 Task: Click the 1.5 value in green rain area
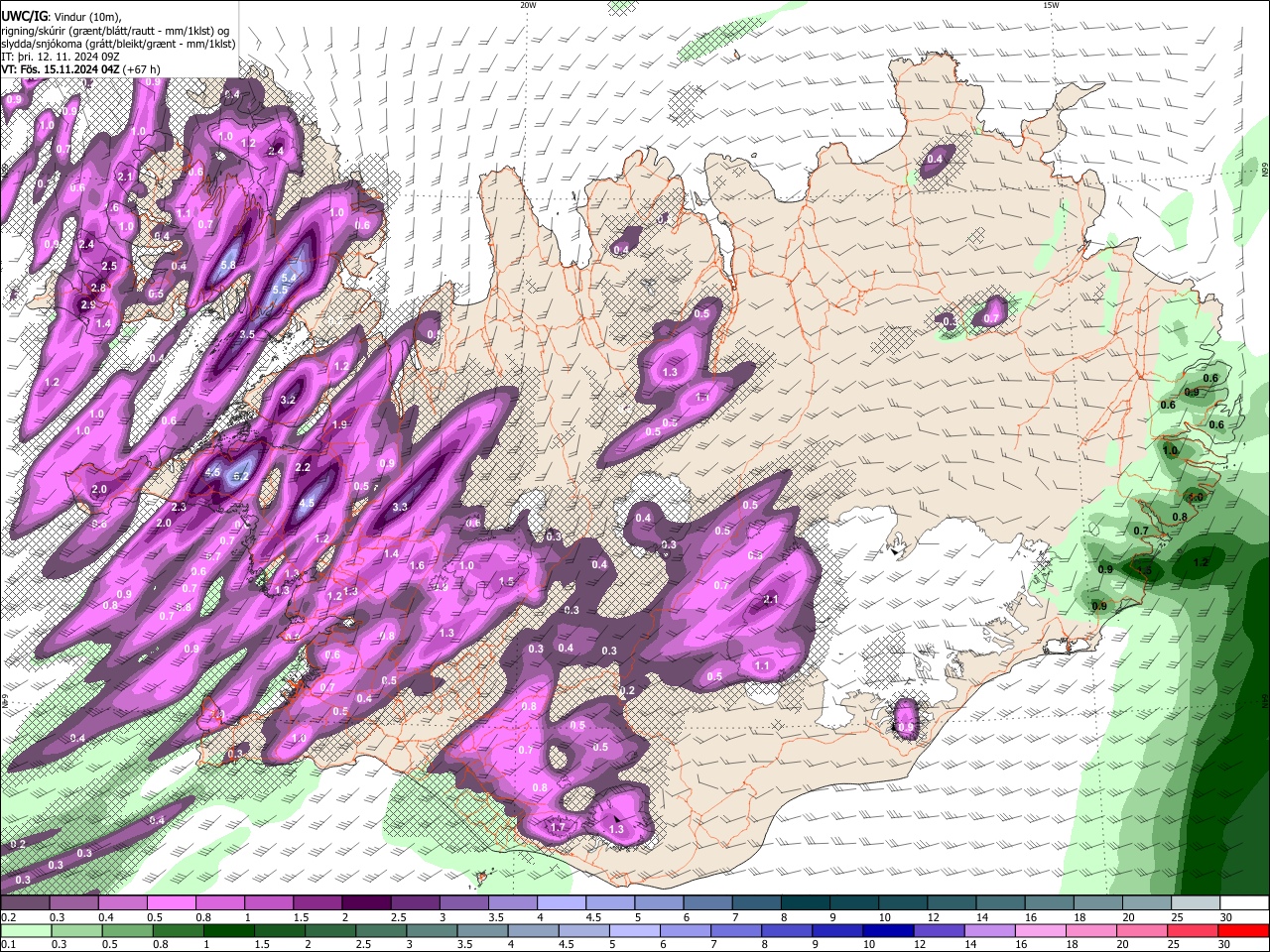click(1144, 571)
